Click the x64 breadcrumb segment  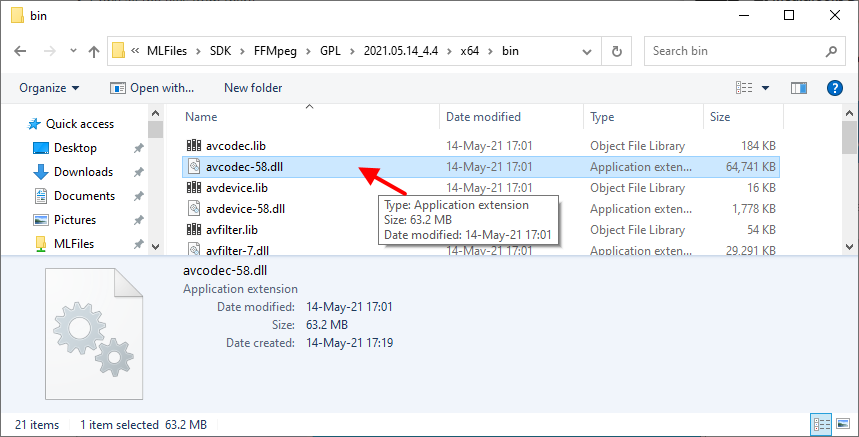point(469,51)
